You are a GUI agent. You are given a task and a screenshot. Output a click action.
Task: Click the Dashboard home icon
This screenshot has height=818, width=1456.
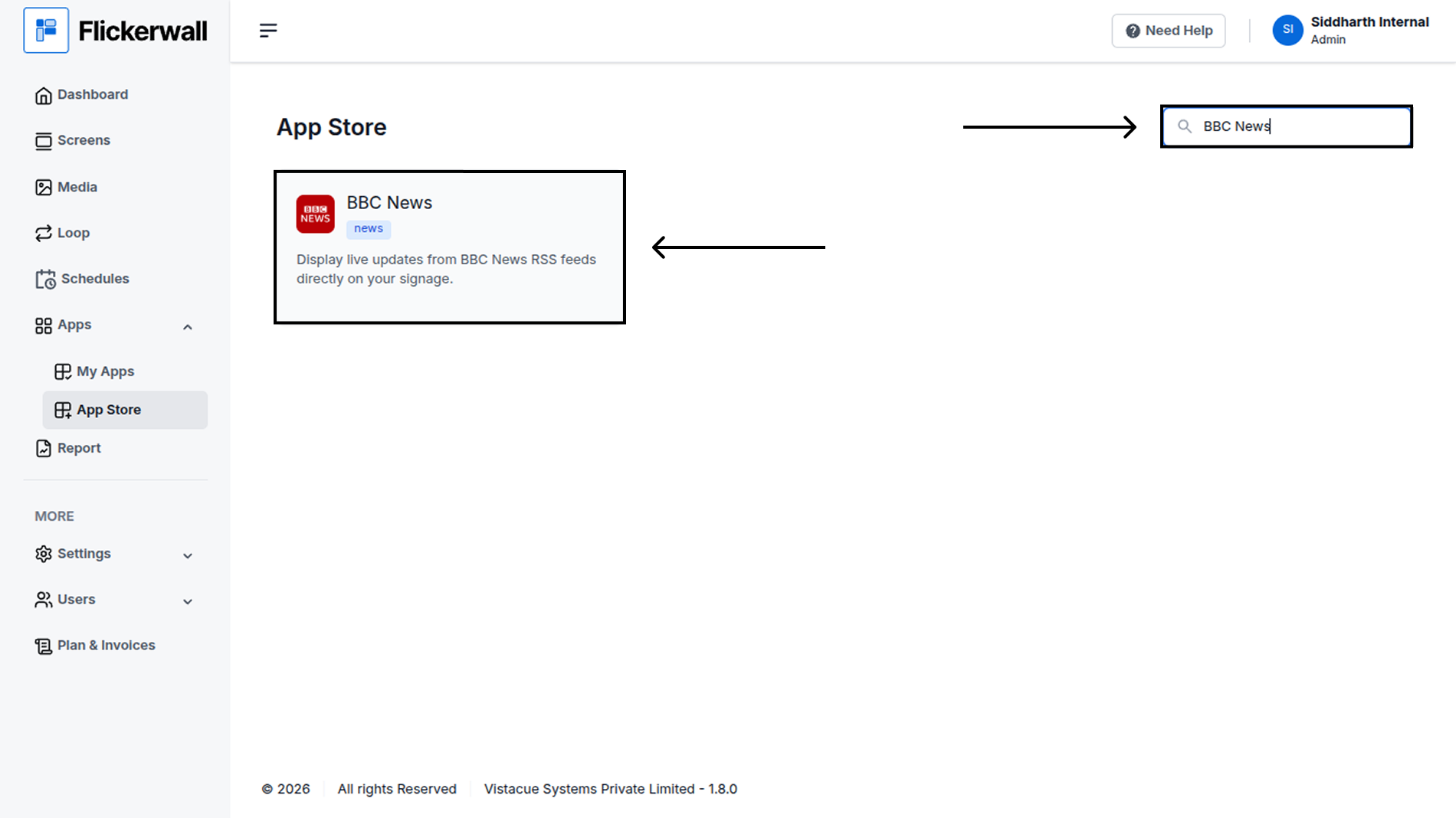[x=44, y=95]
